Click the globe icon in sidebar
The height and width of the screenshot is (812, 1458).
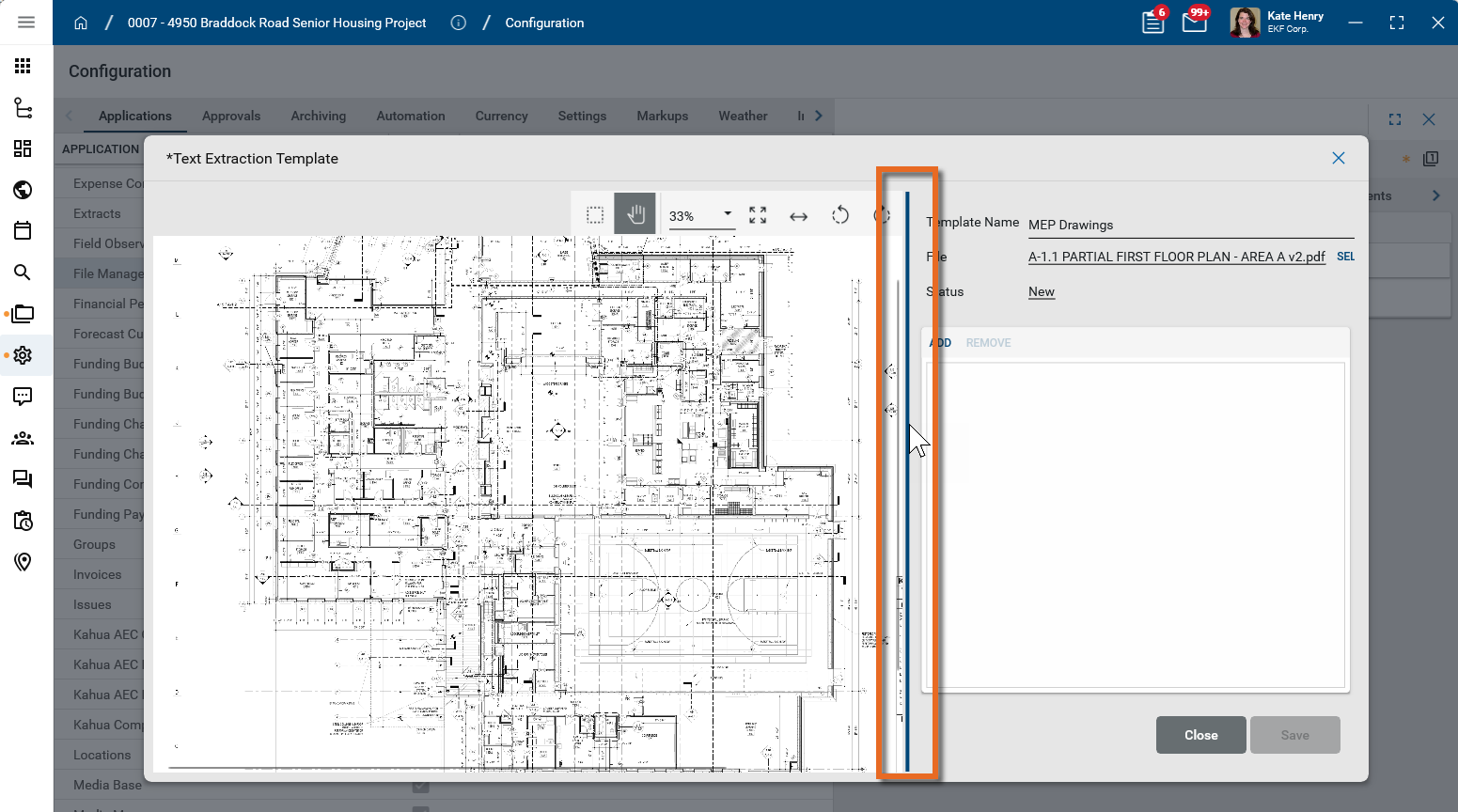23,190
